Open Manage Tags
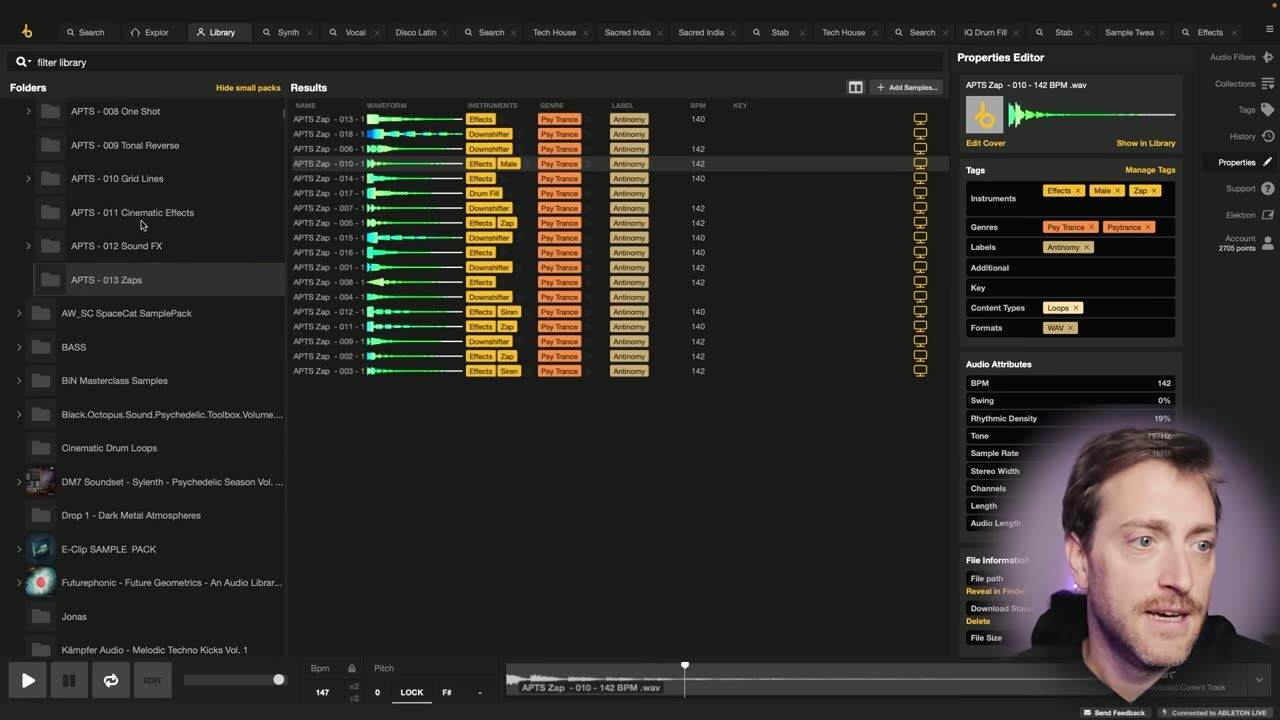The height and width of the screenshot is (720, 1280). 1150,170
